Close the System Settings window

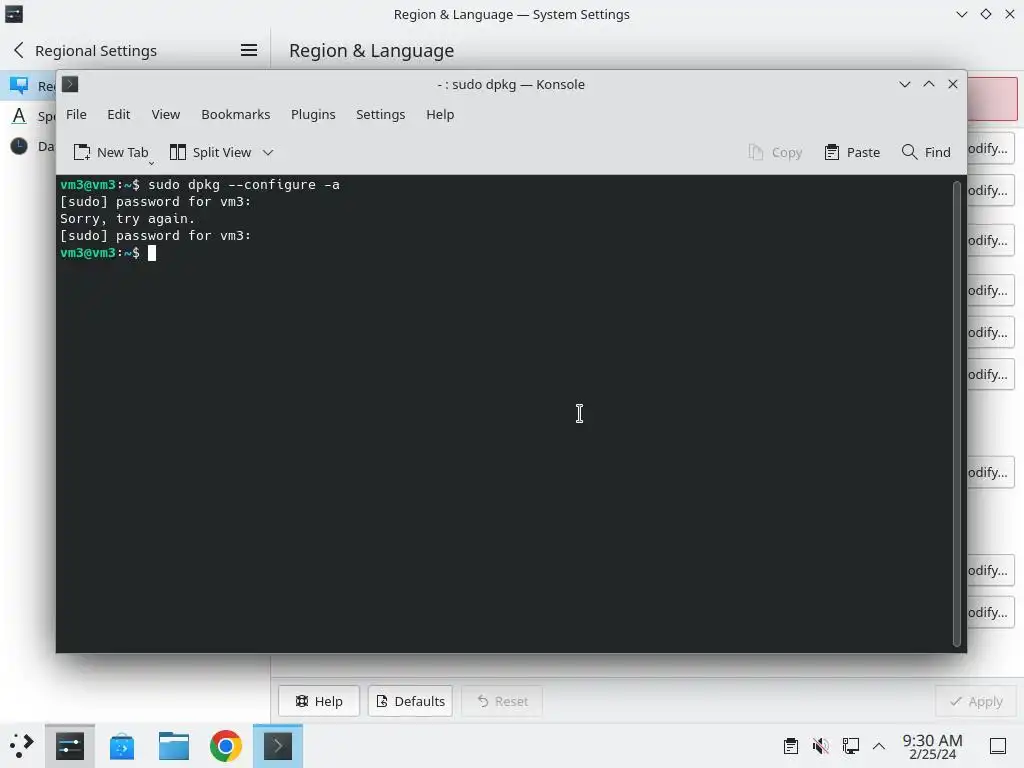pos(1010,14)
